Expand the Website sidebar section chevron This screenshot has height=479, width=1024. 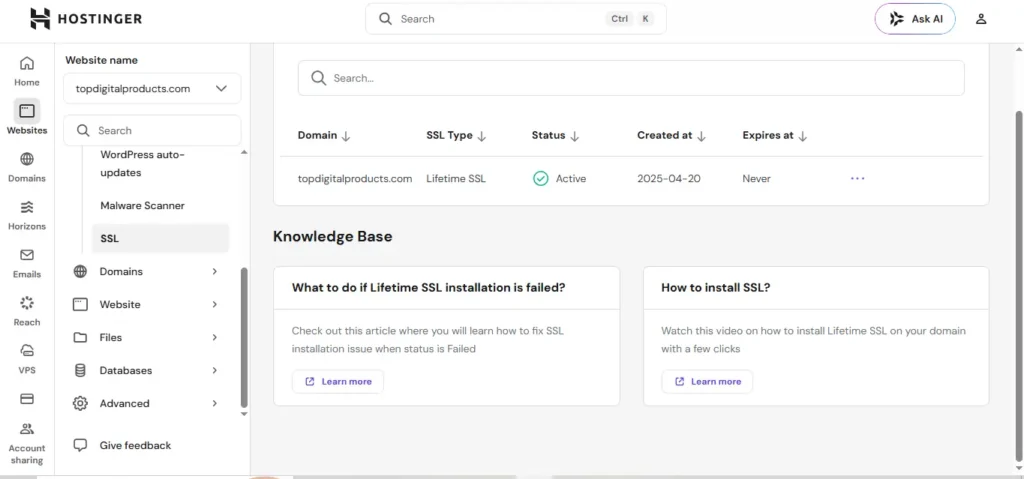click(215, 305)
